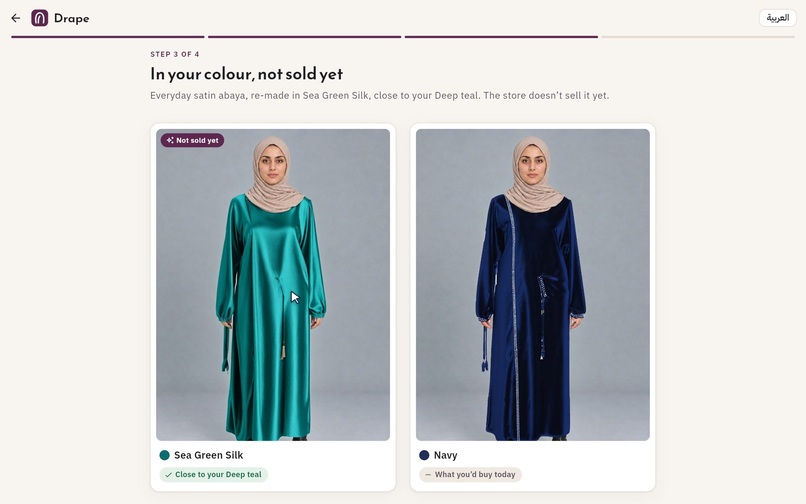The height and width of the screenshot is (504, 806).
Task: Open the Navy abaya image
Action: 533,284
